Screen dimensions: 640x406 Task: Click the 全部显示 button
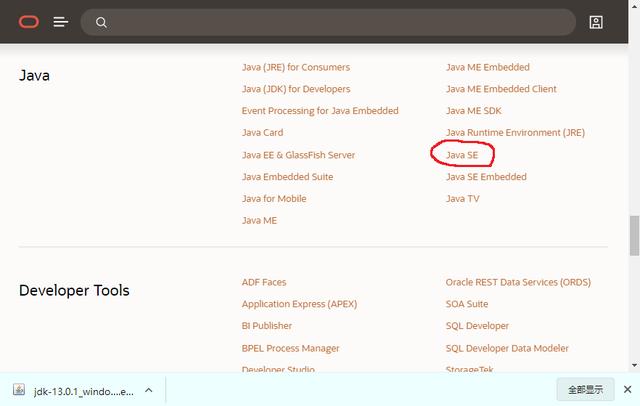pos(585,390)
